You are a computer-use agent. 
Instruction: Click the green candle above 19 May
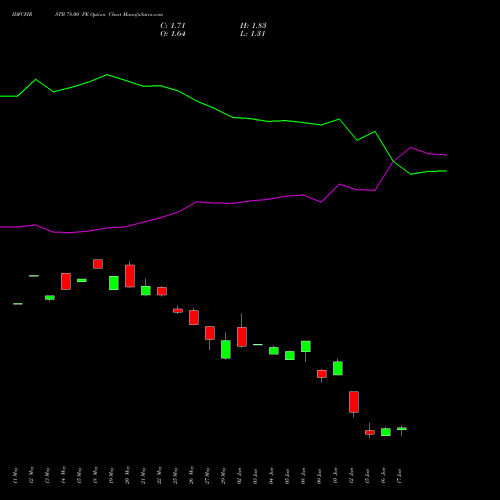(x=114, y=283)
